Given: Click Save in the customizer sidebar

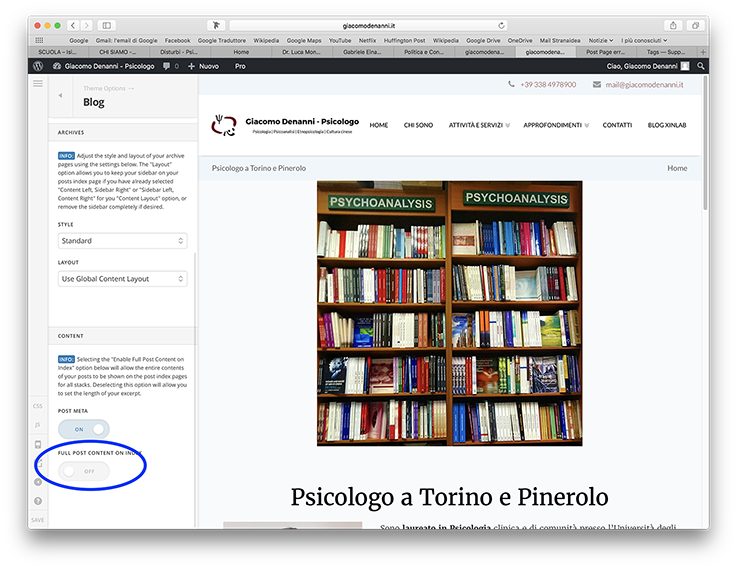Looking at the screenshot, I should (38, 520).
